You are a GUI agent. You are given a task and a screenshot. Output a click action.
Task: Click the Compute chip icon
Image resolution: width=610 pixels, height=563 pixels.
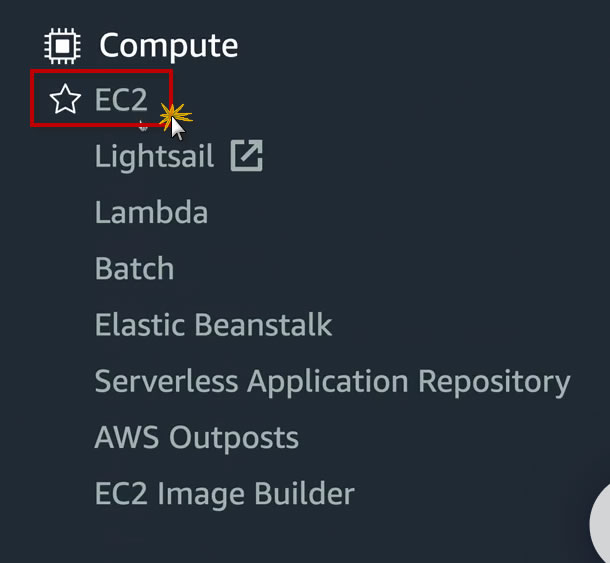(x=62, y=46)
